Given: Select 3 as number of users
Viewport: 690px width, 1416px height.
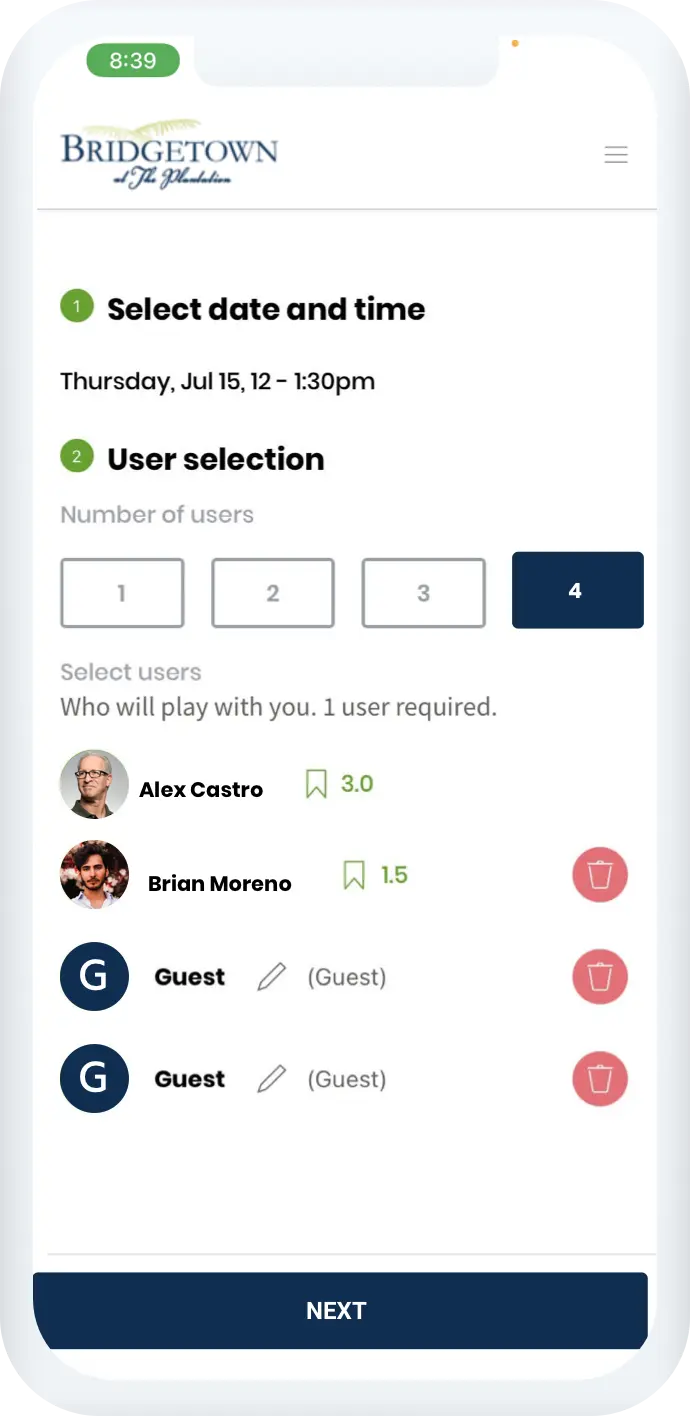Looking at the screenshot, I should pos(424,593).
